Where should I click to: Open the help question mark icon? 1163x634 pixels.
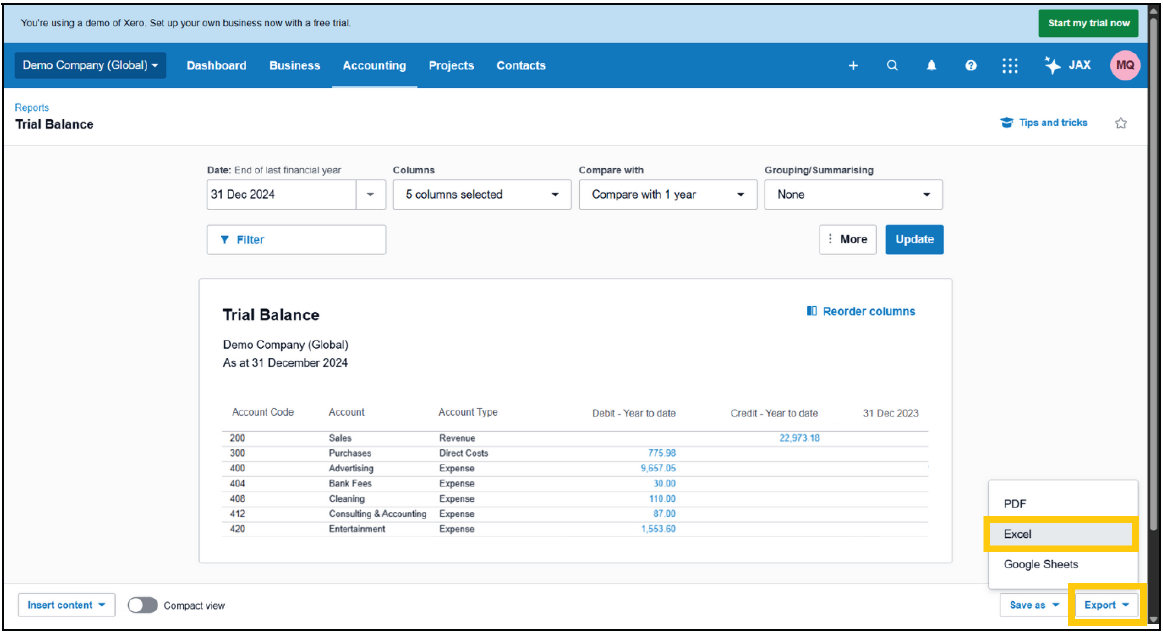[971, 65]
